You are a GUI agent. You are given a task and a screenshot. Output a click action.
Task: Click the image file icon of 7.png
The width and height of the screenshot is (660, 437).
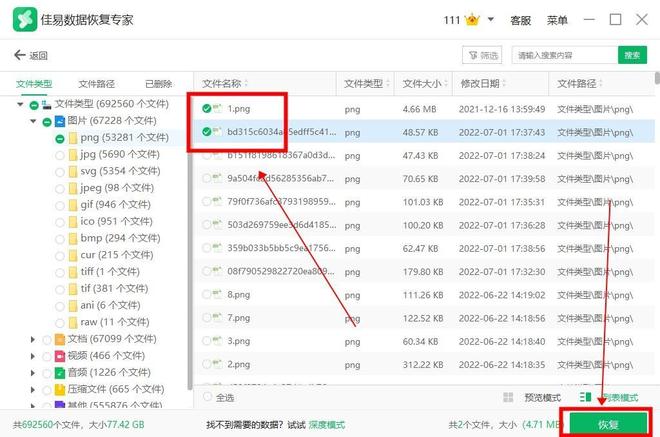pyautogui.click(x=217, y=317)
